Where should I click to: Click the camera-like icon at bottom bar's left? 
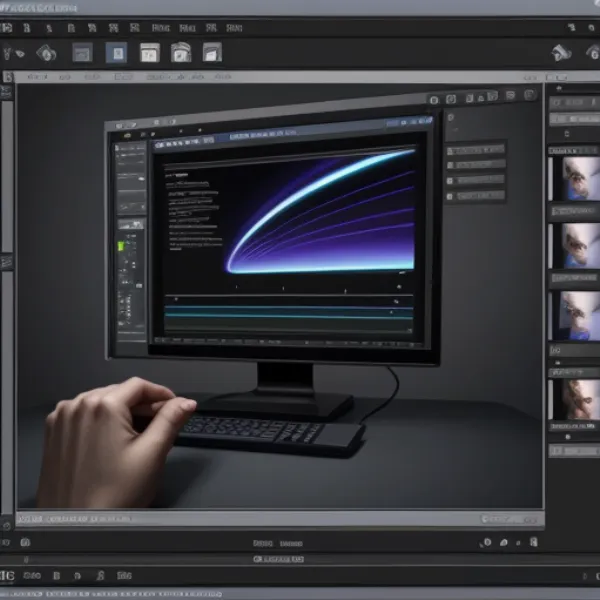coord(25,542)
